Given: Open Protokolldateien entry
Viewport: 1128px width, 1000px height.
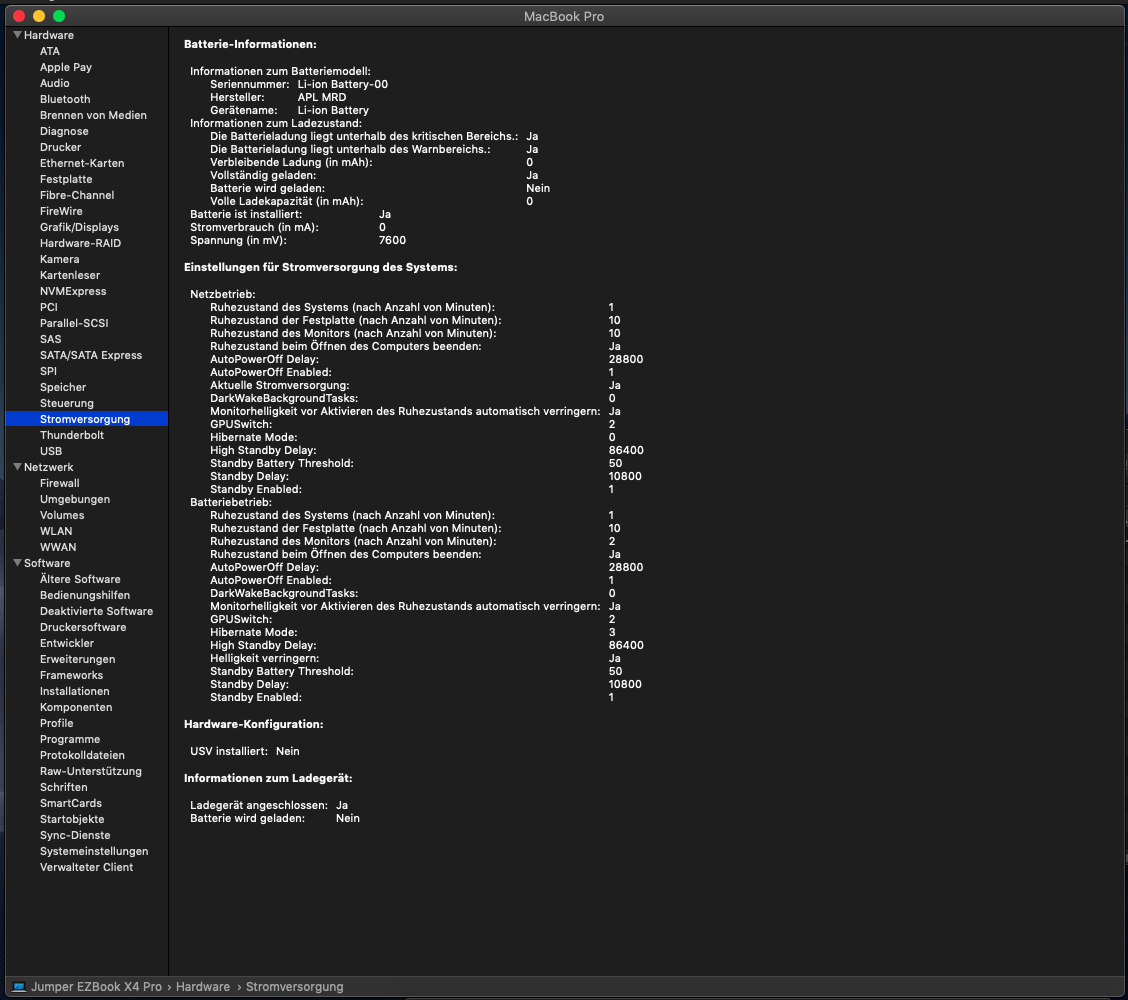Looking at the screenshot, I should coord(82,755).
